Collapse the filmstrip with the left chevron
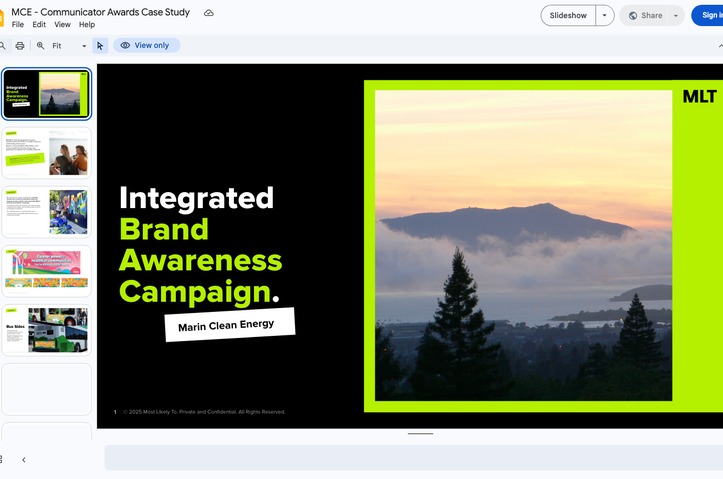The width and height of the screenshot is (723, 479). (24, 460)
